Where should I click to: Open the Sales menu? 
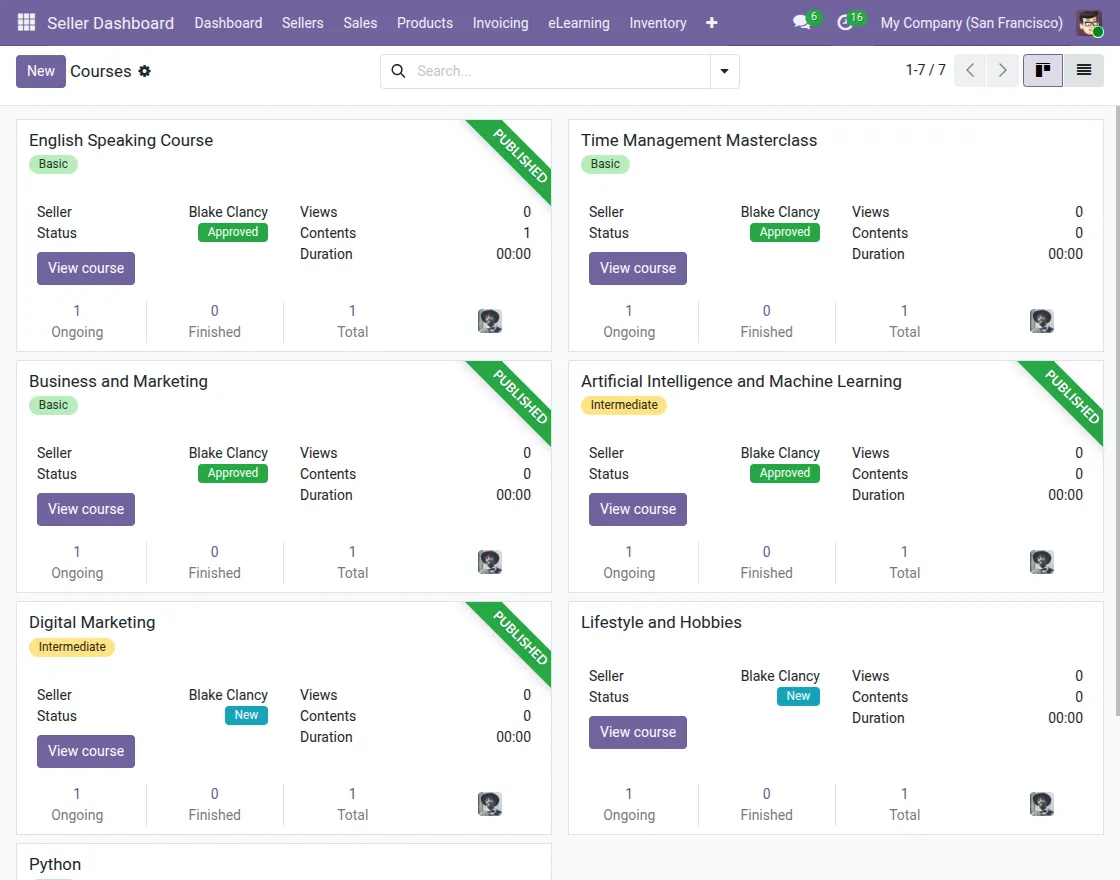pyautogui.click(x=360, y=23)
